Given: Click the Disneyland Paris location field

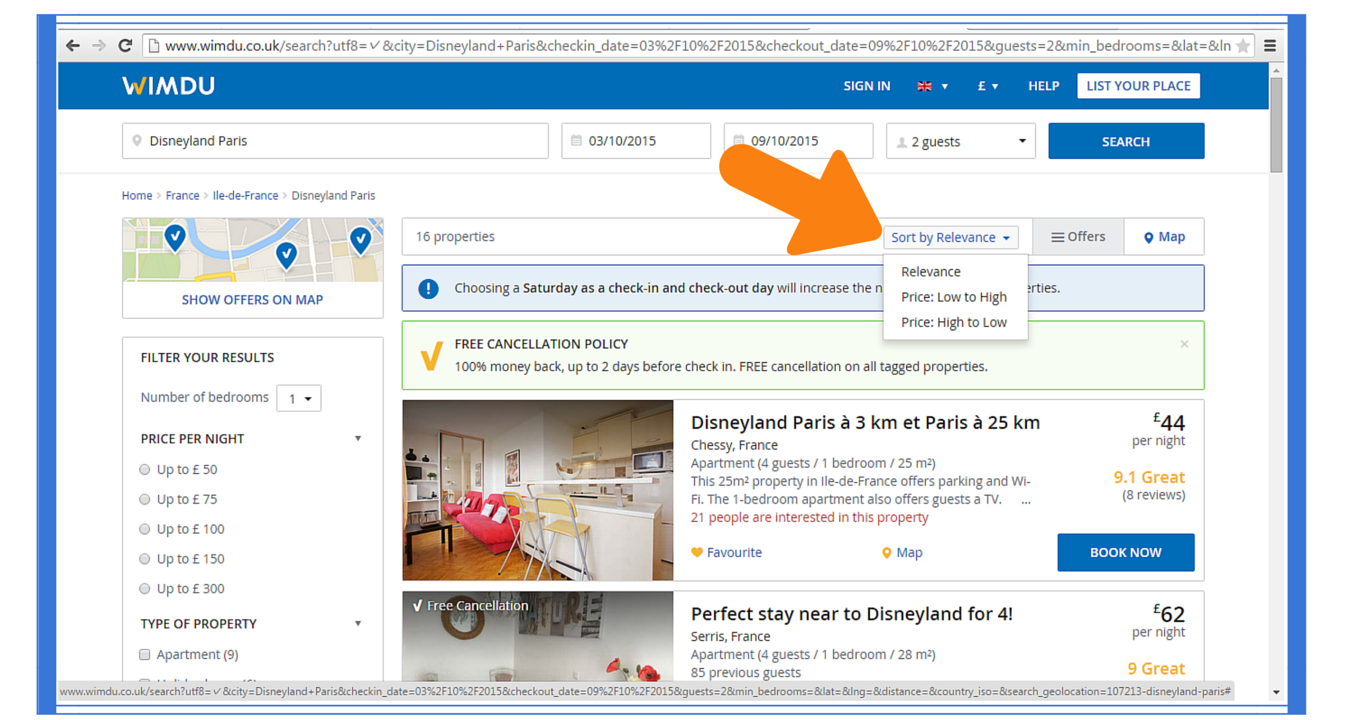Looking at the screenshot, I should coord(335,141).
